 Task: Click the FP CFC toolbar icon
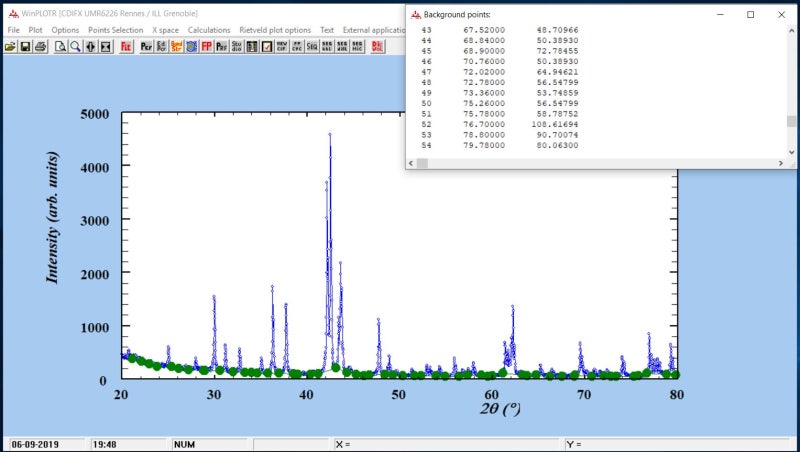click(296, 46)
